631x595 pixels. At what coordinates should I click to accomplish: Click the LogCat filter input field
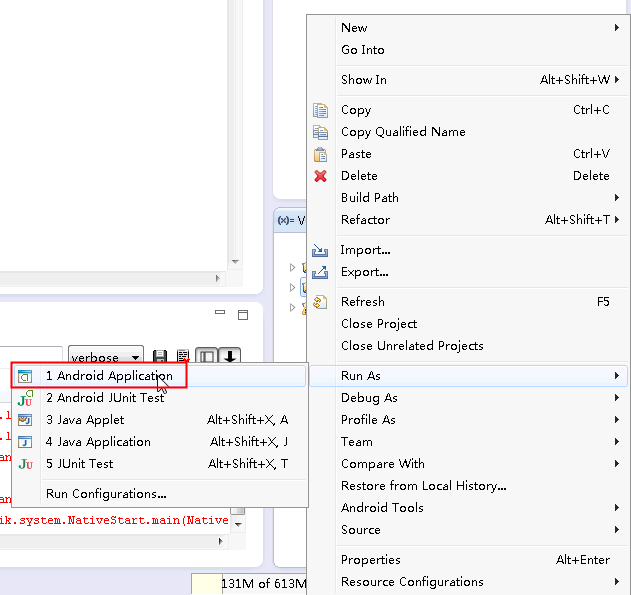(31, 354)
